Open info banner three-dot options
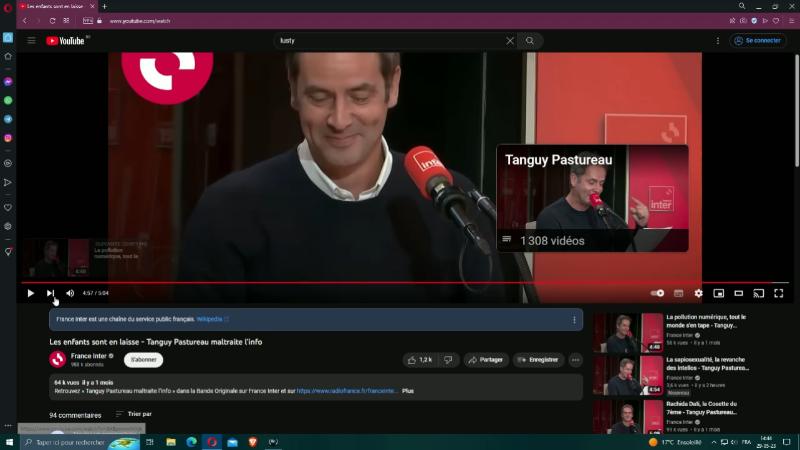This screenshot has height=450, width=800. tap(574, 320)
